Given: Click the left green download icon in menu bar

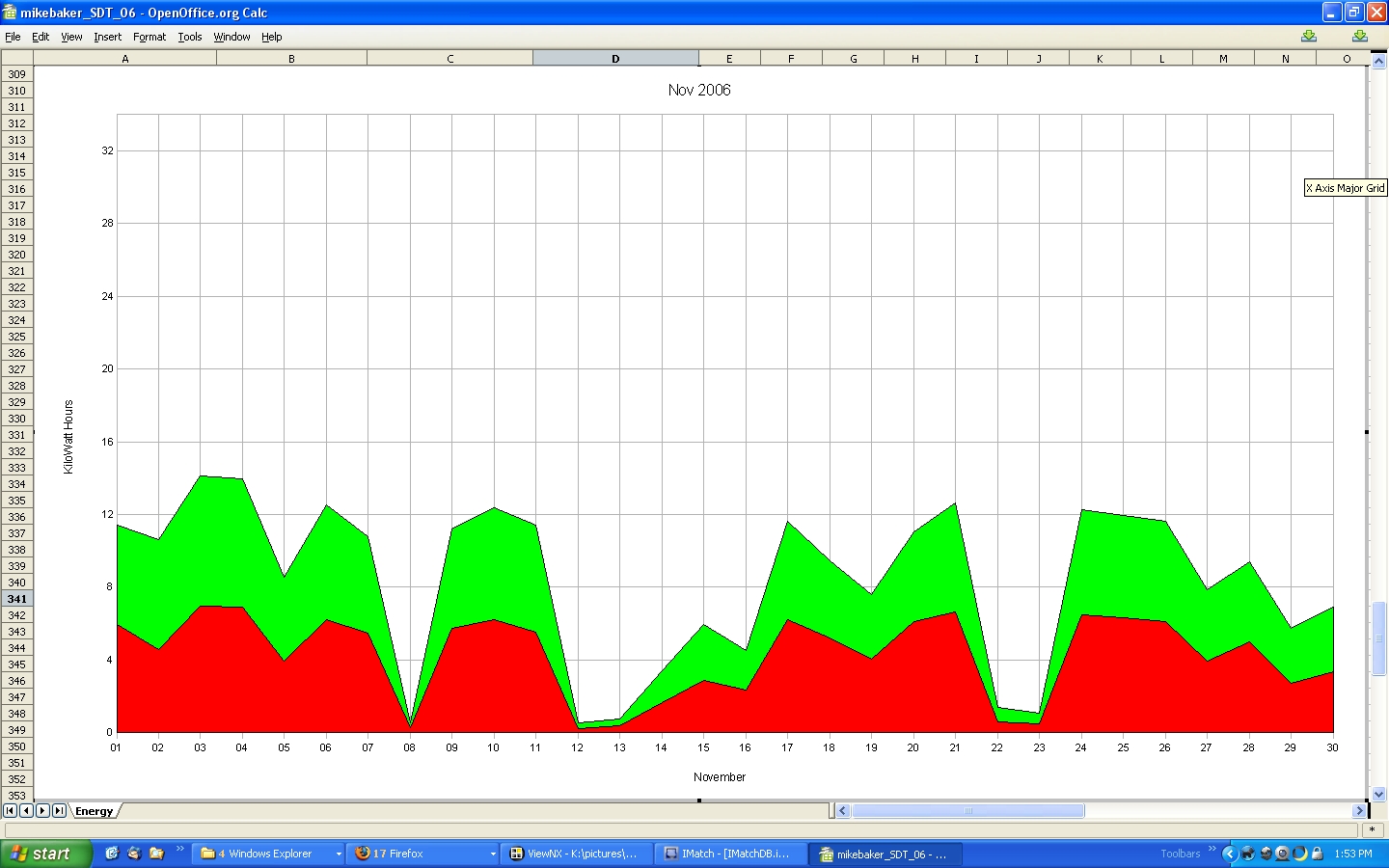Looking at the screenshot, I should pyautogui.click(x=1309, y=37).
